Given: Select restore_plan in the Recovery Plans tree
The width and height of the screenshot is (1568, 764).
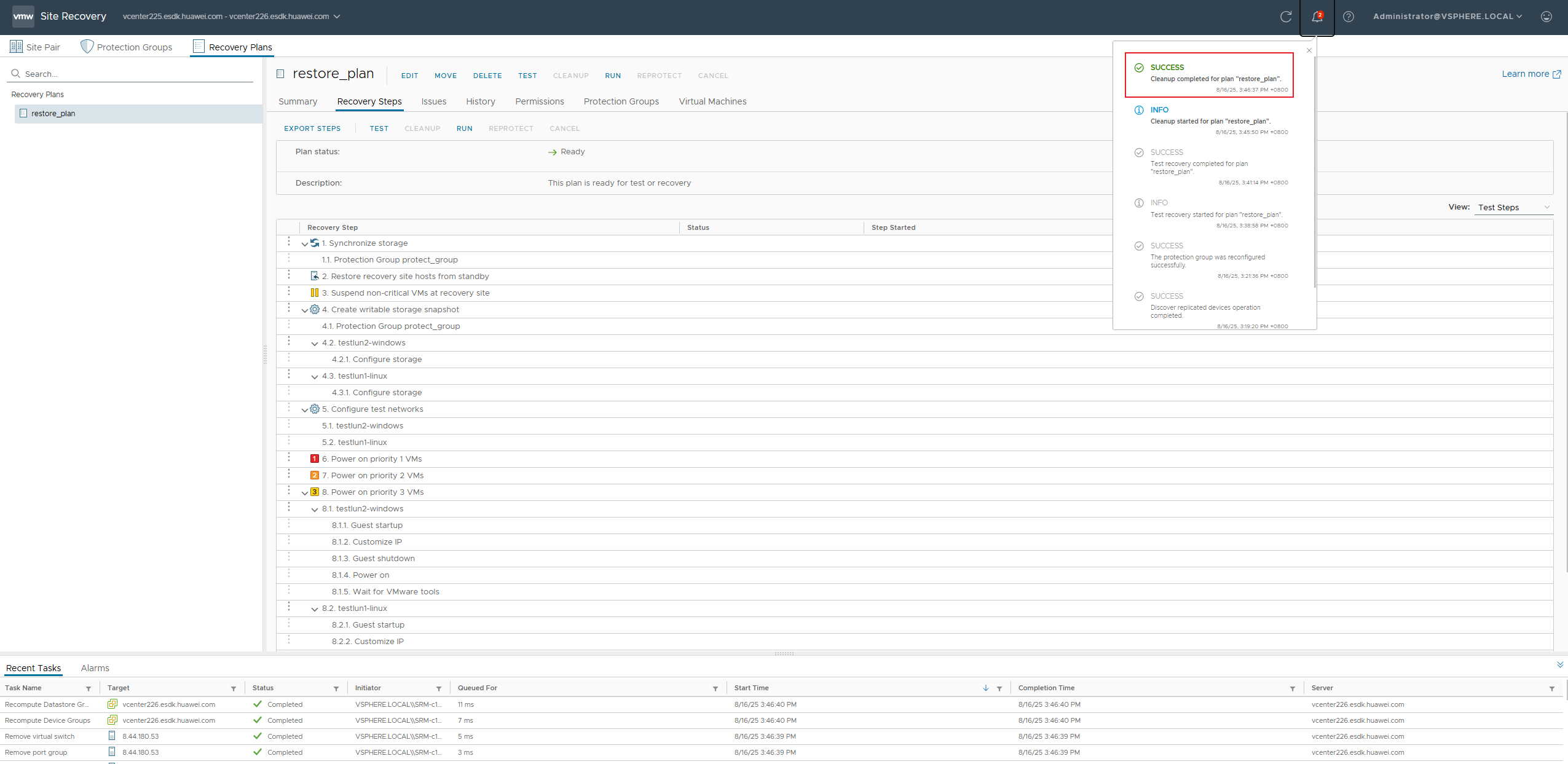Looking at the screenshot, I should click(138, 114).
